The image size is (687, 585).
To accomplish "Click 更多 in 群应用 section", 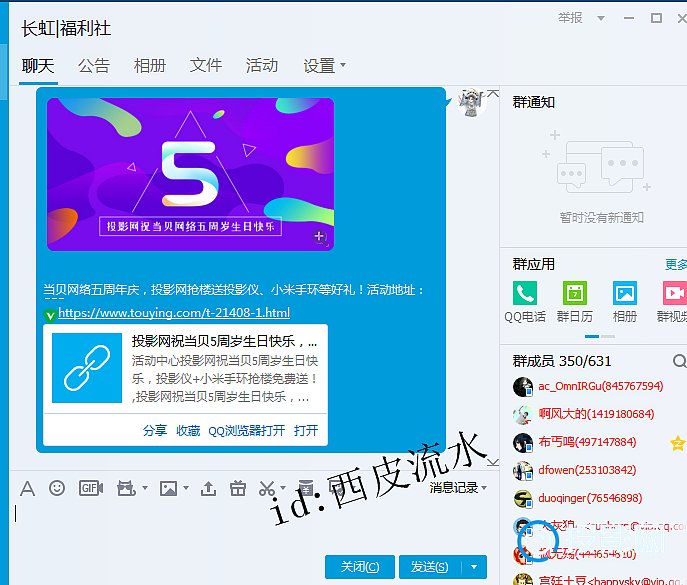I will click(x=675, y=265).
